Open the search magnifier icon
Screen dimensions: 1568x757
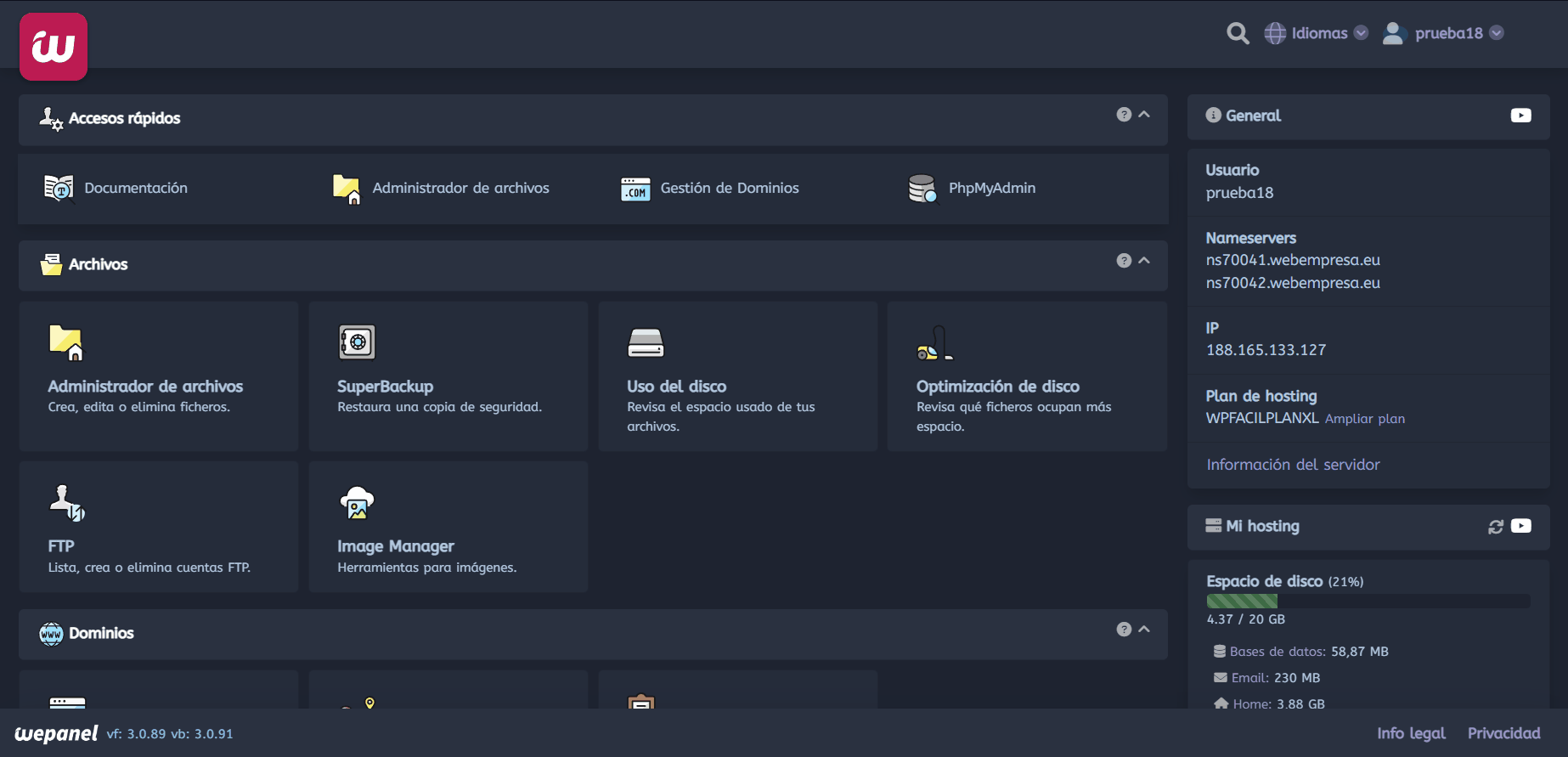coord(1238,33)
